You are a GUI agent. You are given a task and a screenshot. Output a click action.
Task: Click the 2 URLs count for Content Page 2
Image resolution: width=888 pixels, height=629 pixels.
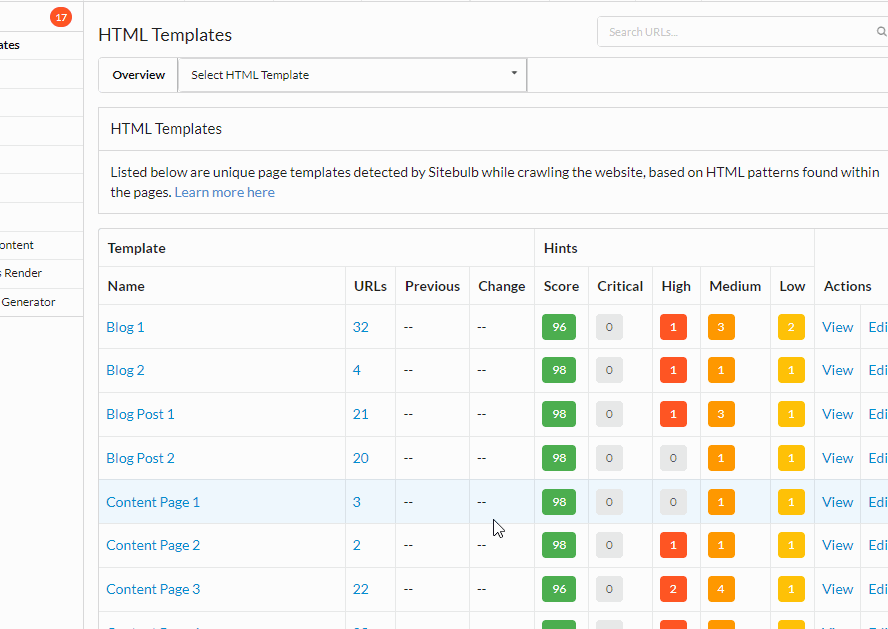coord(357,545)
